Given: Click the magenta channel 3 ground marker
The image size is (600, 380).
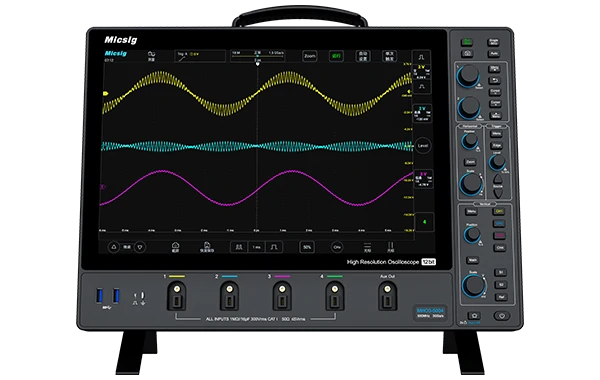Looking at the screenshot, I should (103, 187).
